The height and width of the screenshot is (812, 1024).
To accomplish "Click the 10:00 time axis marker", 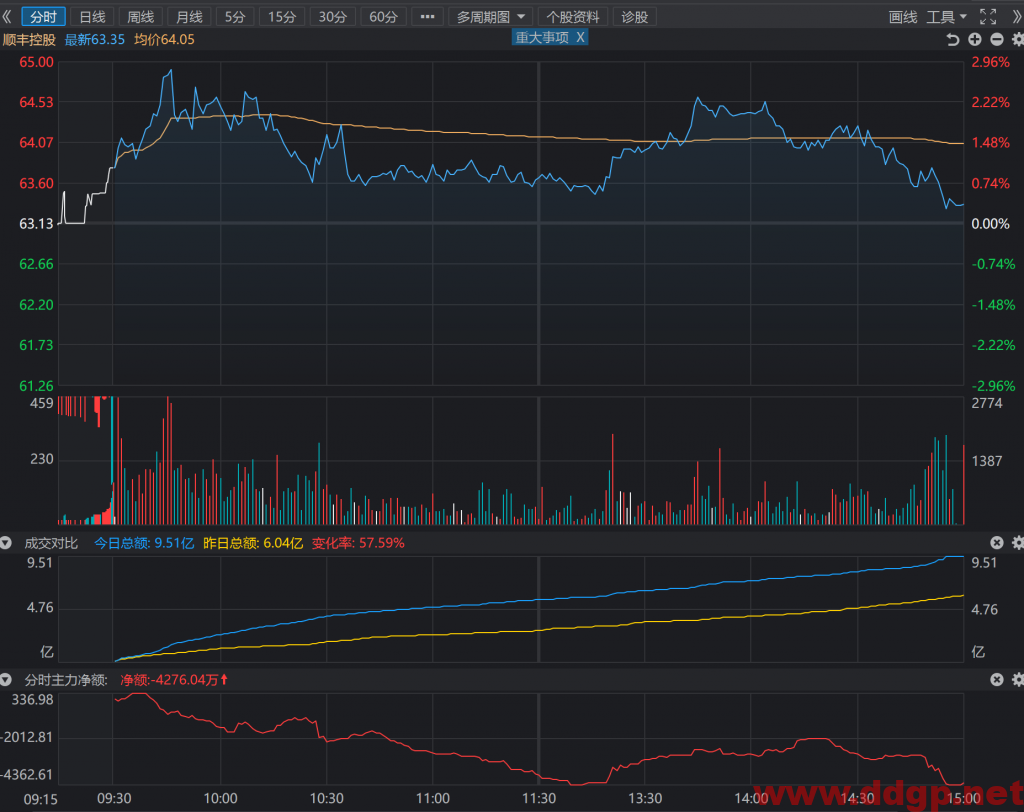I will [221, 799].
